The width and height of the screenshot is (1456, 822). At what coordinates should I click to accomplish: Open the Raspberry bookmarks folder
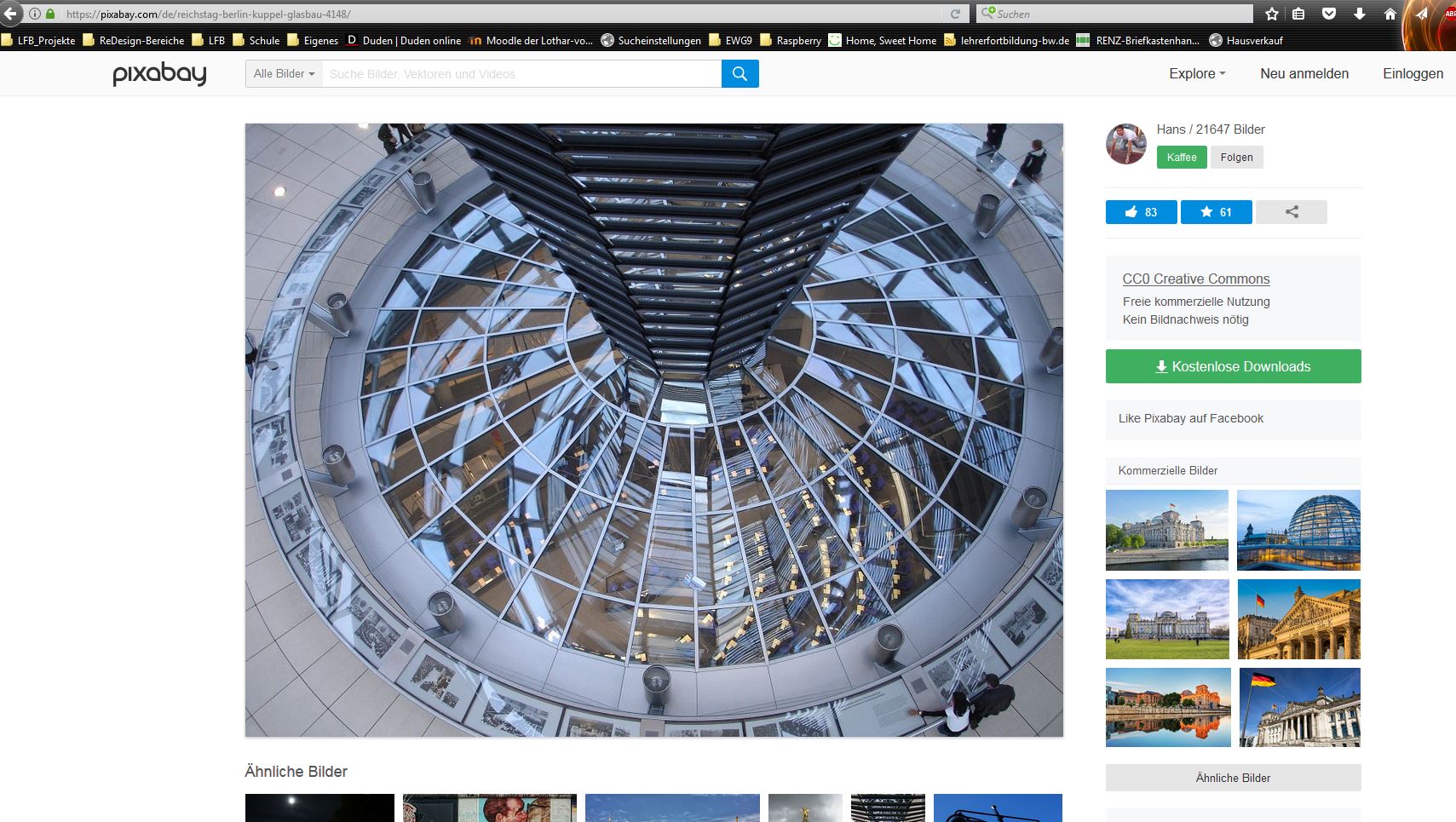pos(791,40)
